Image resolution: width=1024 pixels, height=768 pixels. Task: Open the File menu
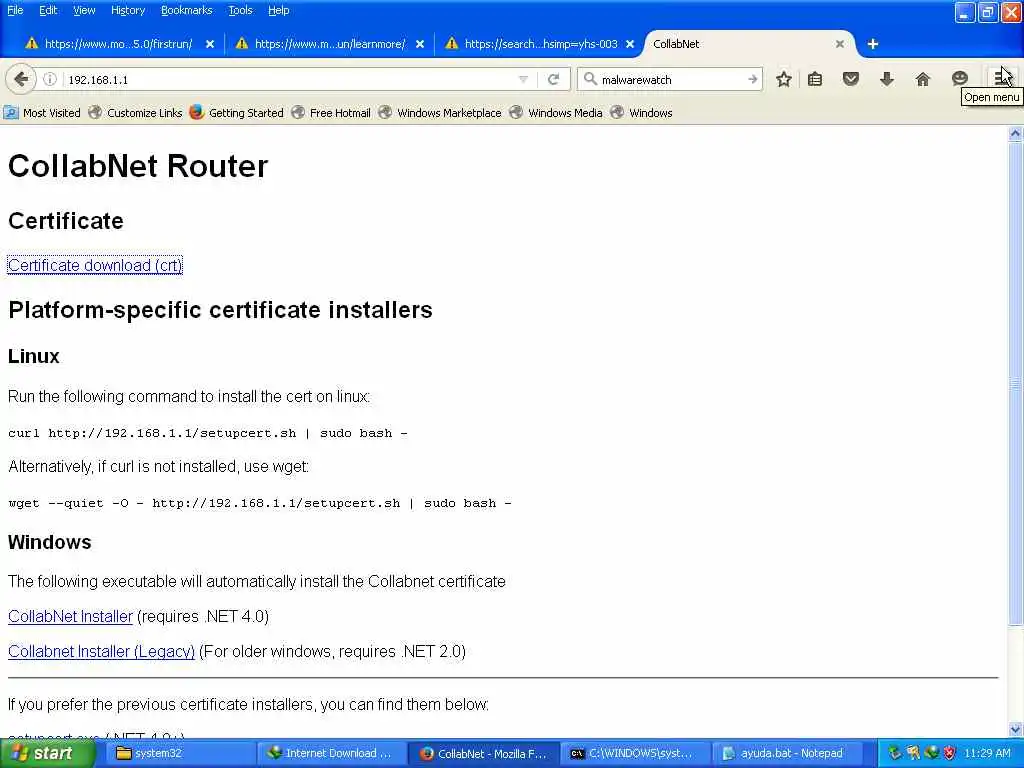point(15,10)
